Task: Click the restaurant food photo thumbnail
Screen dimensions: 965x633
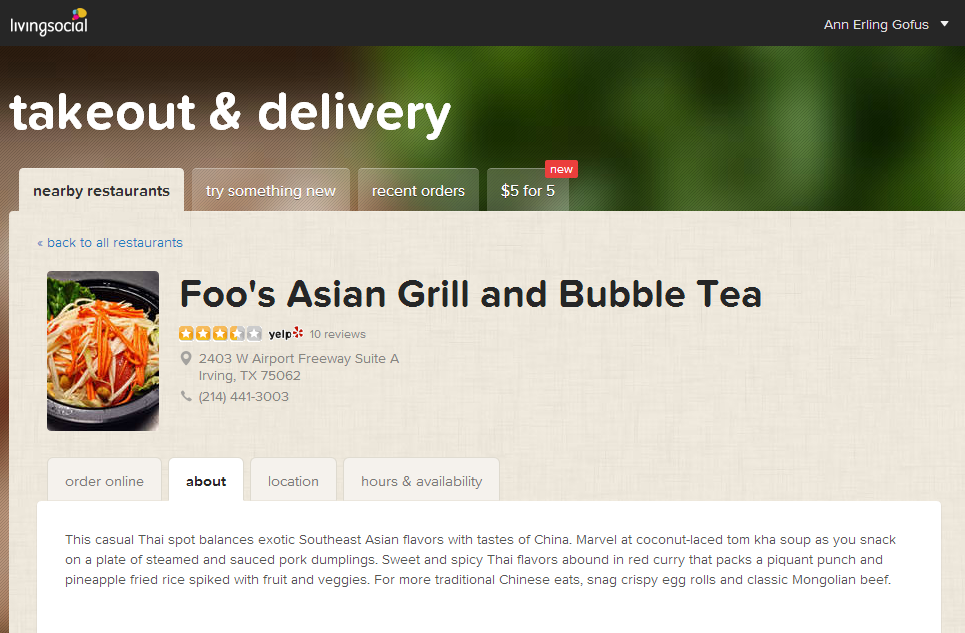Action: pos(103,351)
